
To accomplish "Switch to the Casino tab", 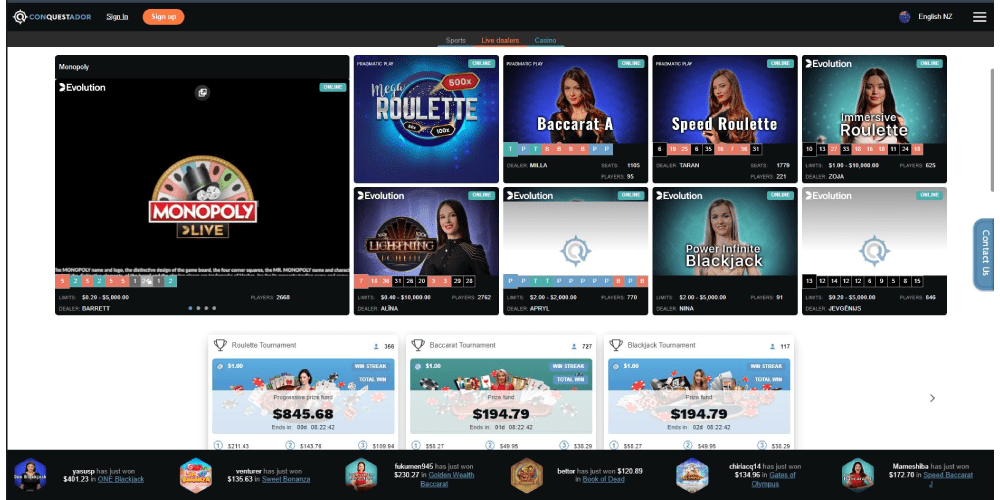I will pos(545,40).
